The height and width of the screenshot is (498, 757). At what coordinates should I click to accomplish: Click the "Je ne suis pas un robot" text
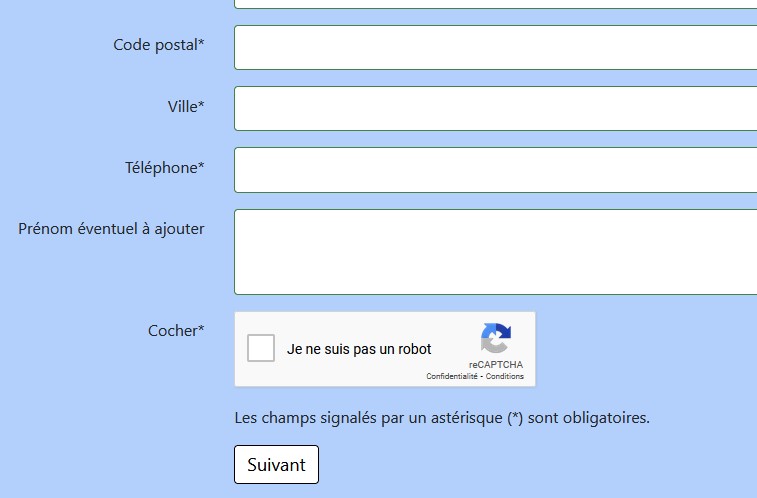[x=359, y=349]
